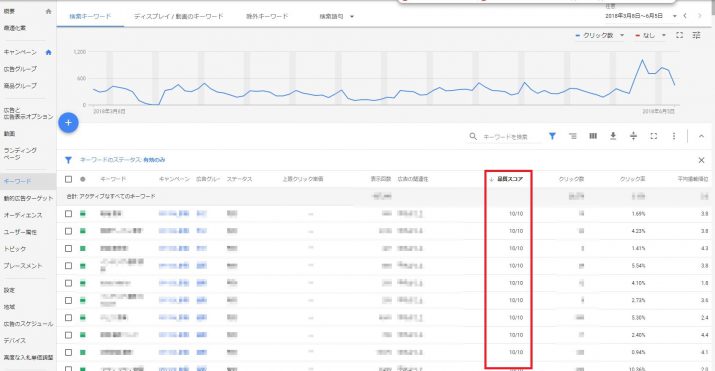The image size is (715, 371).
Task: Click the status dot column header
Action: click(x=83, y=179)
